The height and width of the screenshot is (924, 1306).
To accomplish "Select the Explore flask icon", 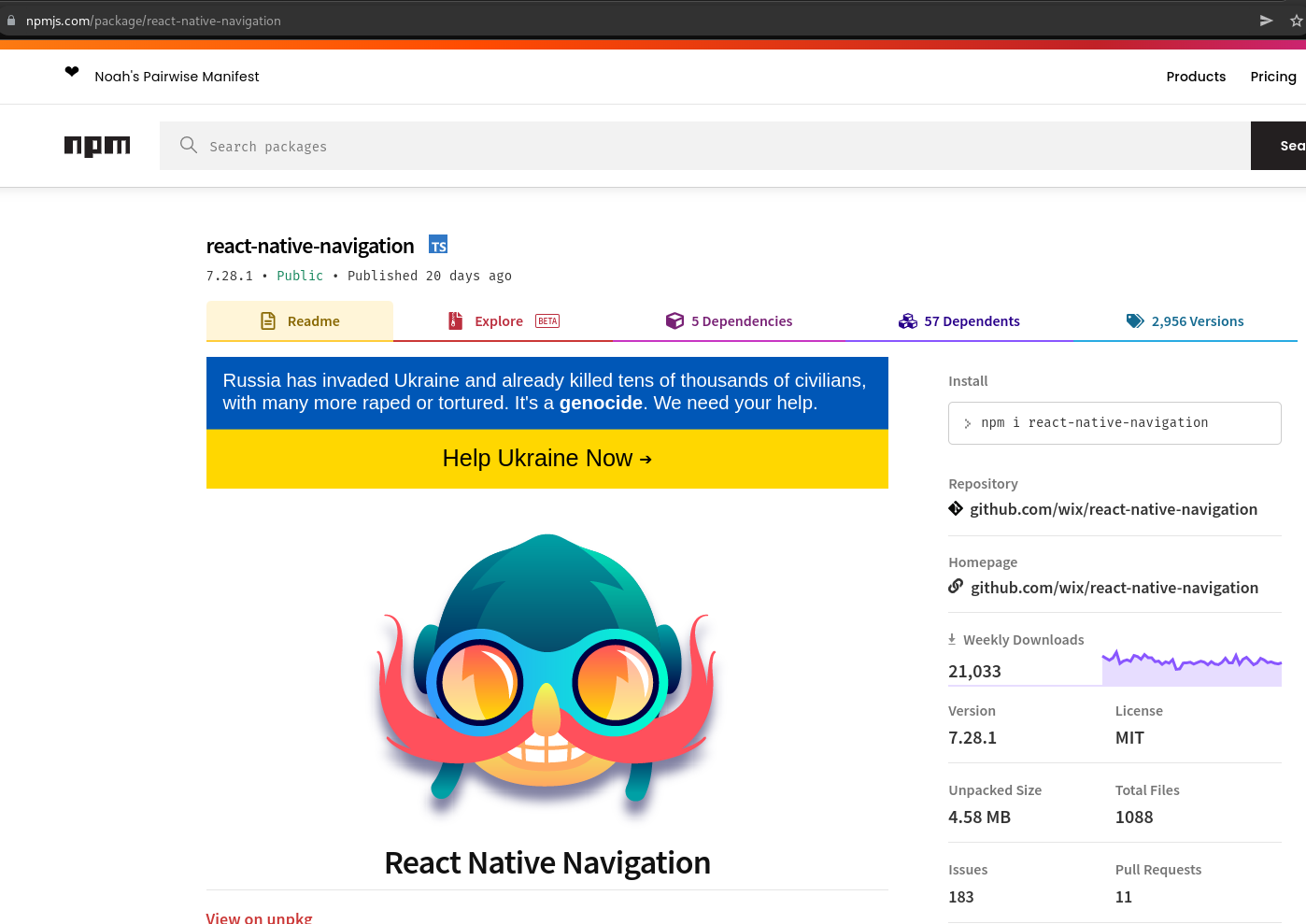I will pyautogui.click(x=455, y=320).
